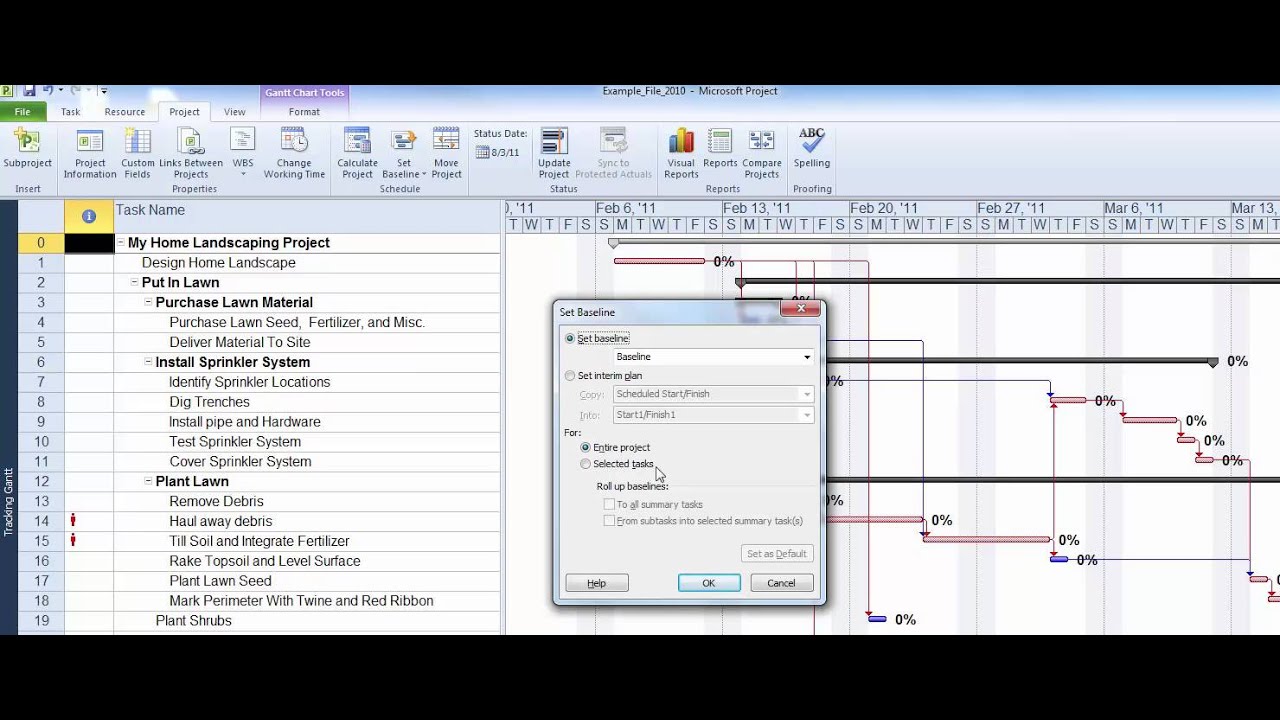1280x720 pixels.
Task: Check To all summary tasks checkbox
Action: point(609,505)
